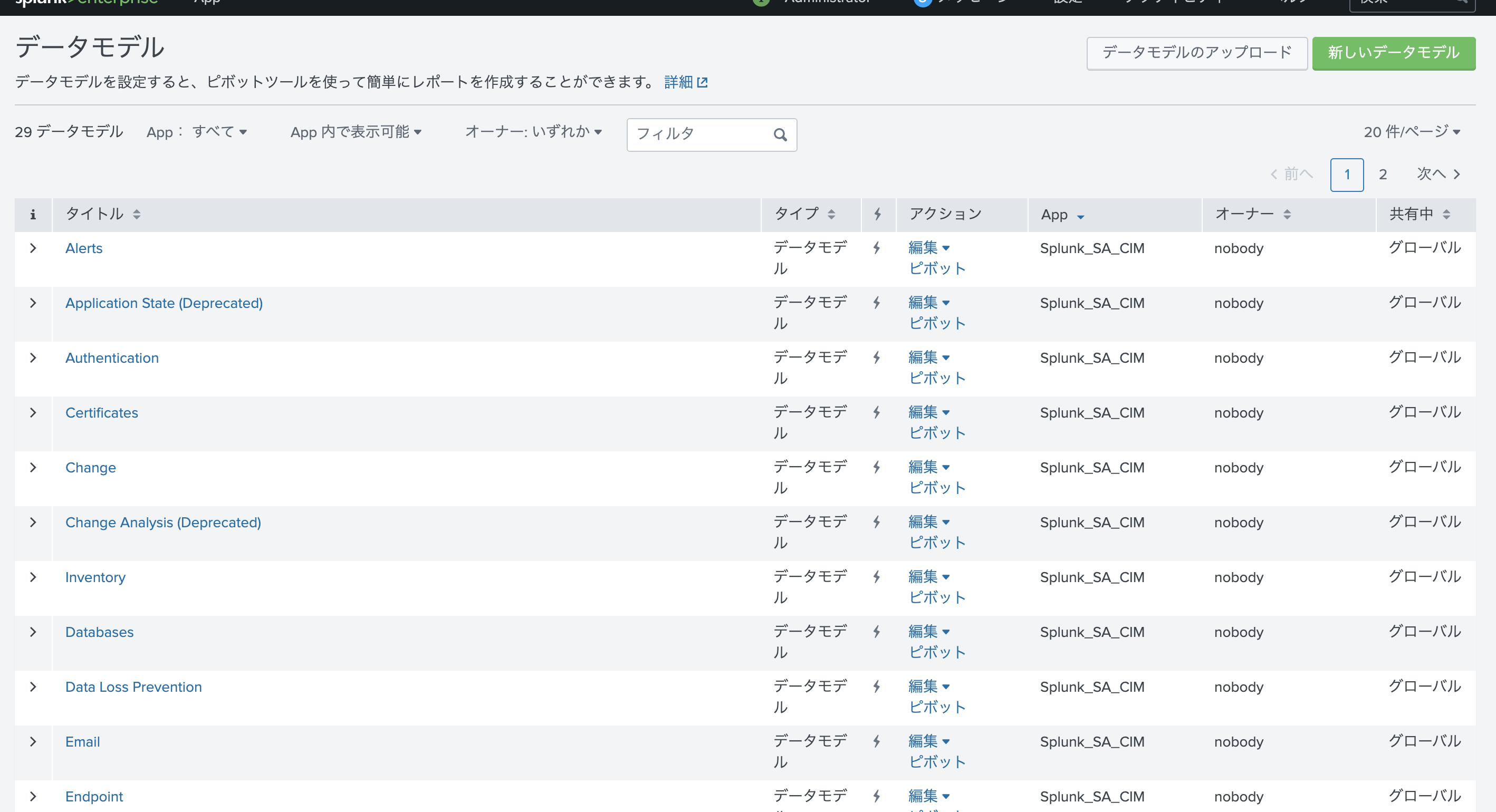Image resolution: width=1496 pixels, height=812 pixels.
Task: Expand the Alerts row details
Action: 33,248
